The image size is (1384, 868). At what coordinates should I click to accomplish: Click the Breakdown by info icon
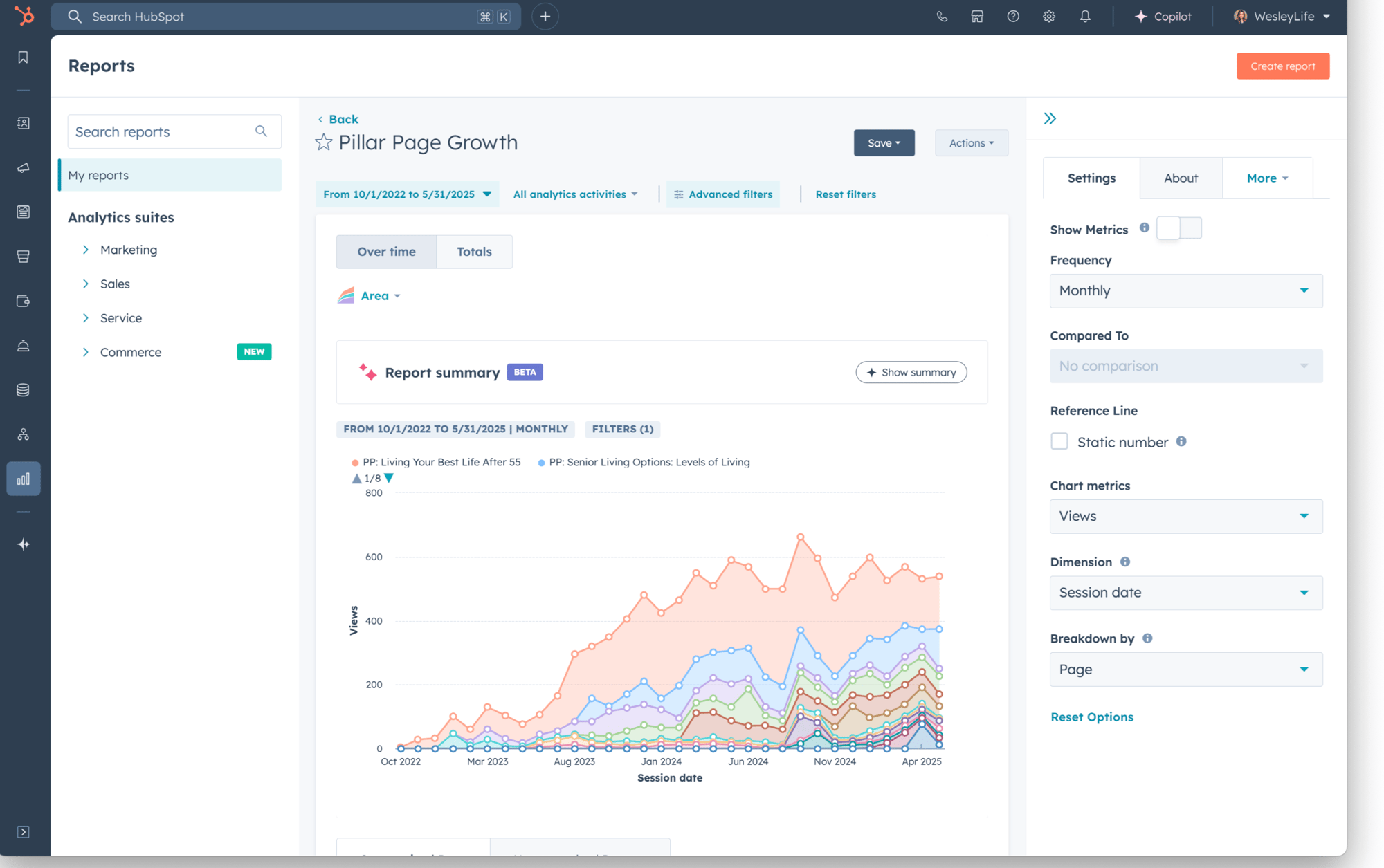coord(1147,638)
